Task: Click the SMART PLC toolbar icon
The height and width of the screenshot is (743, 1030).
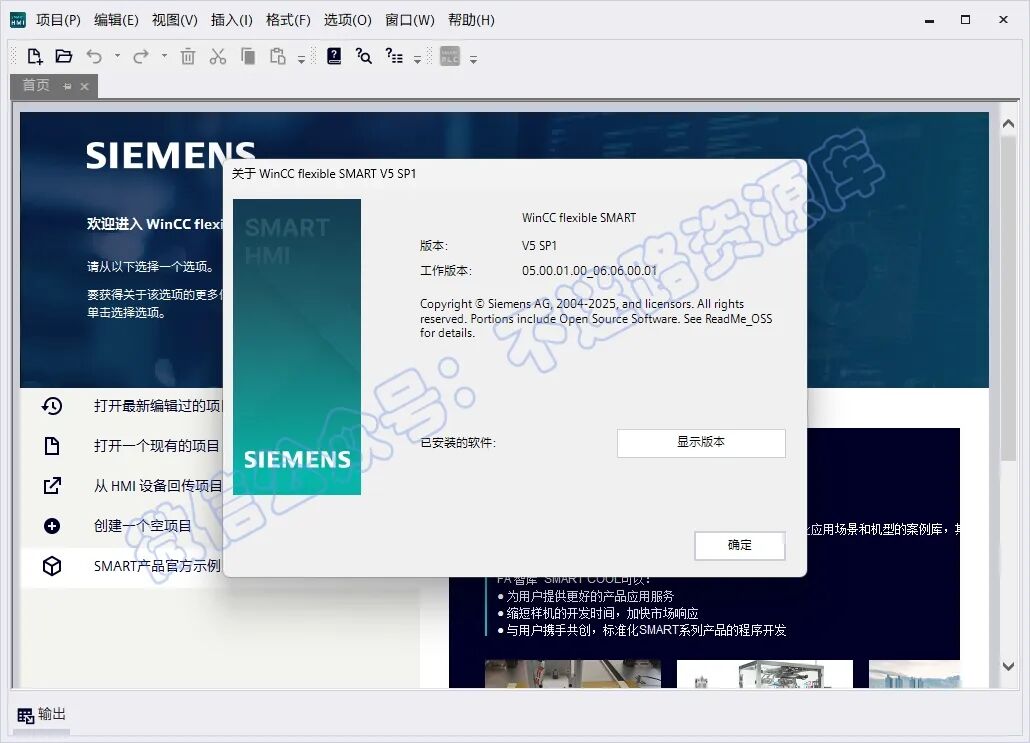Action: [x=450, y=56]
